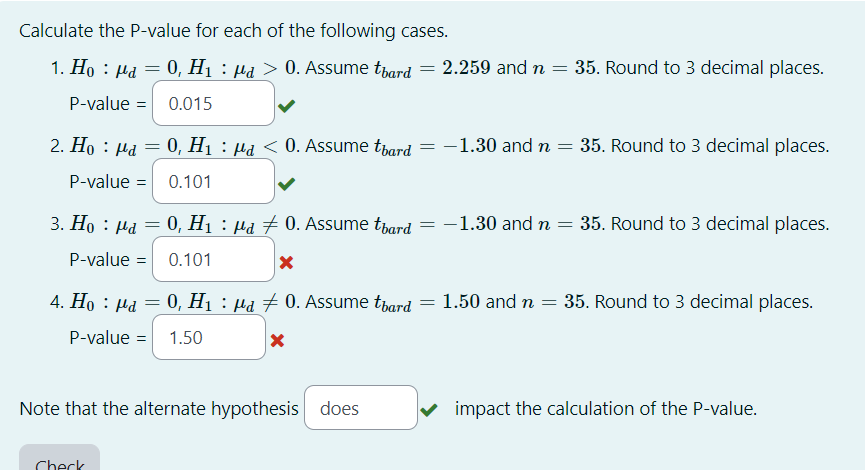Image resolution: width=865 pixels, height=470 pixels.
Task: Focus the case 1 P-value field showing 0.015
Action: [213, 103]
